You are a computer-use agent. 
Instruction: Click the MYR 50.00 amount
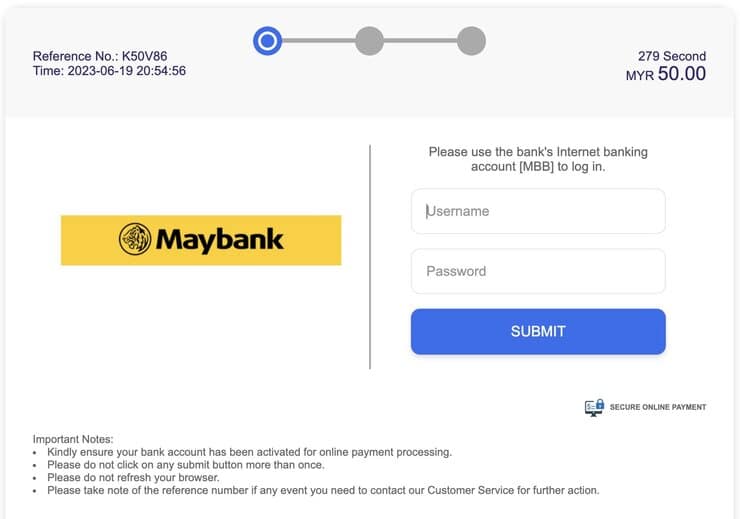(666, 74)
